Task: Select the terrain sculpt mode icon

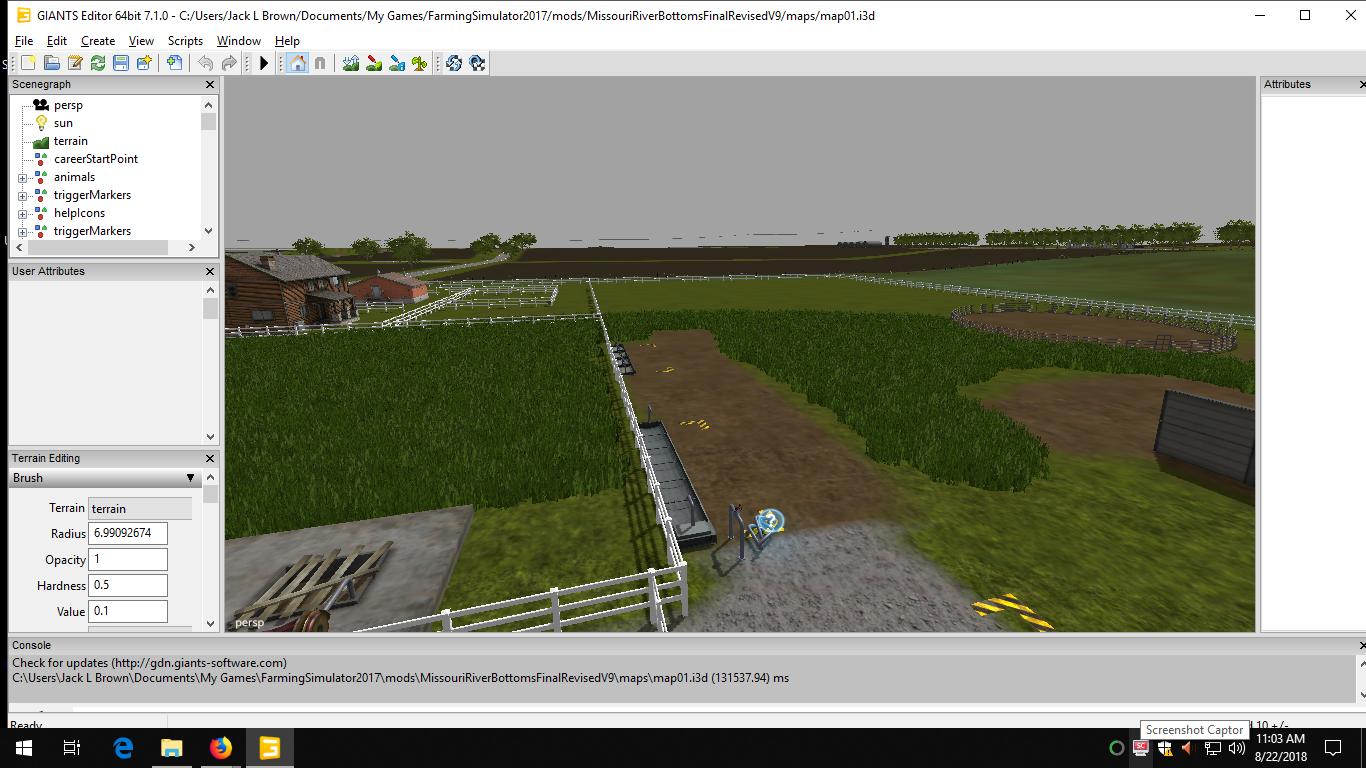Action: coord(351,63)
